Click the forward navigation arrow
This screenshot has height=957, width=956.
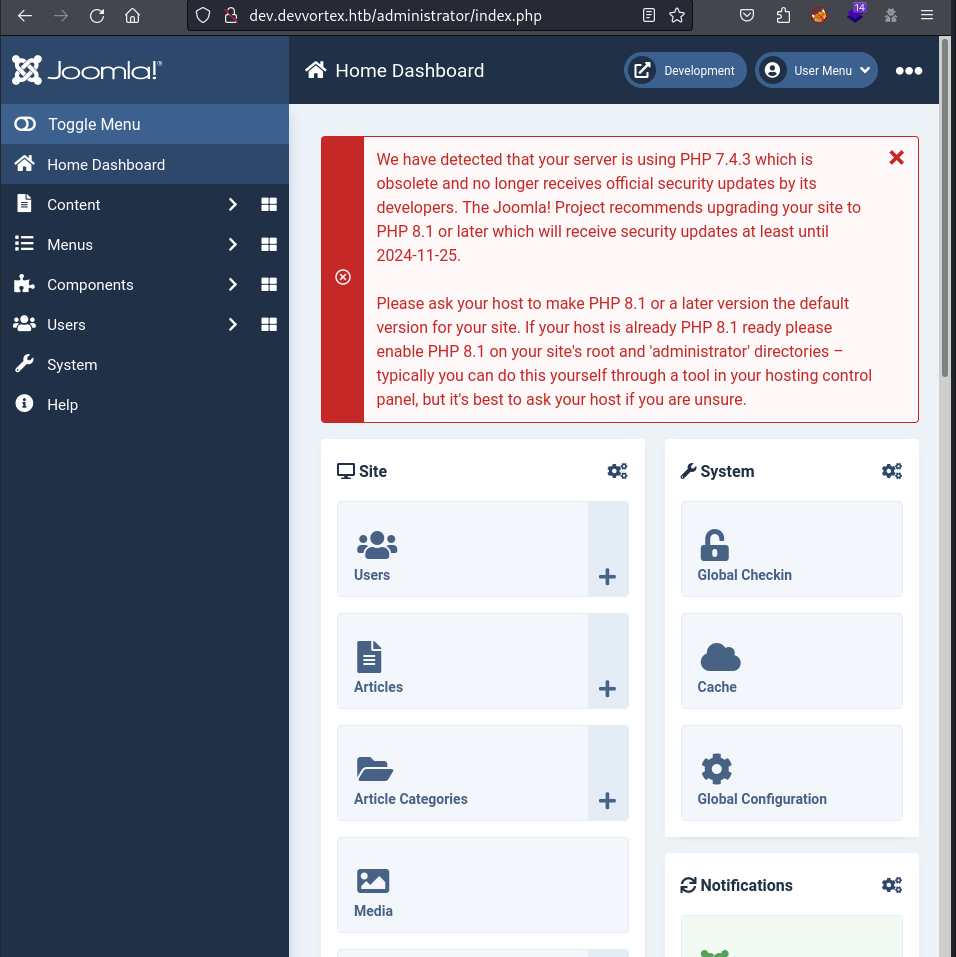tap(61, 16)
